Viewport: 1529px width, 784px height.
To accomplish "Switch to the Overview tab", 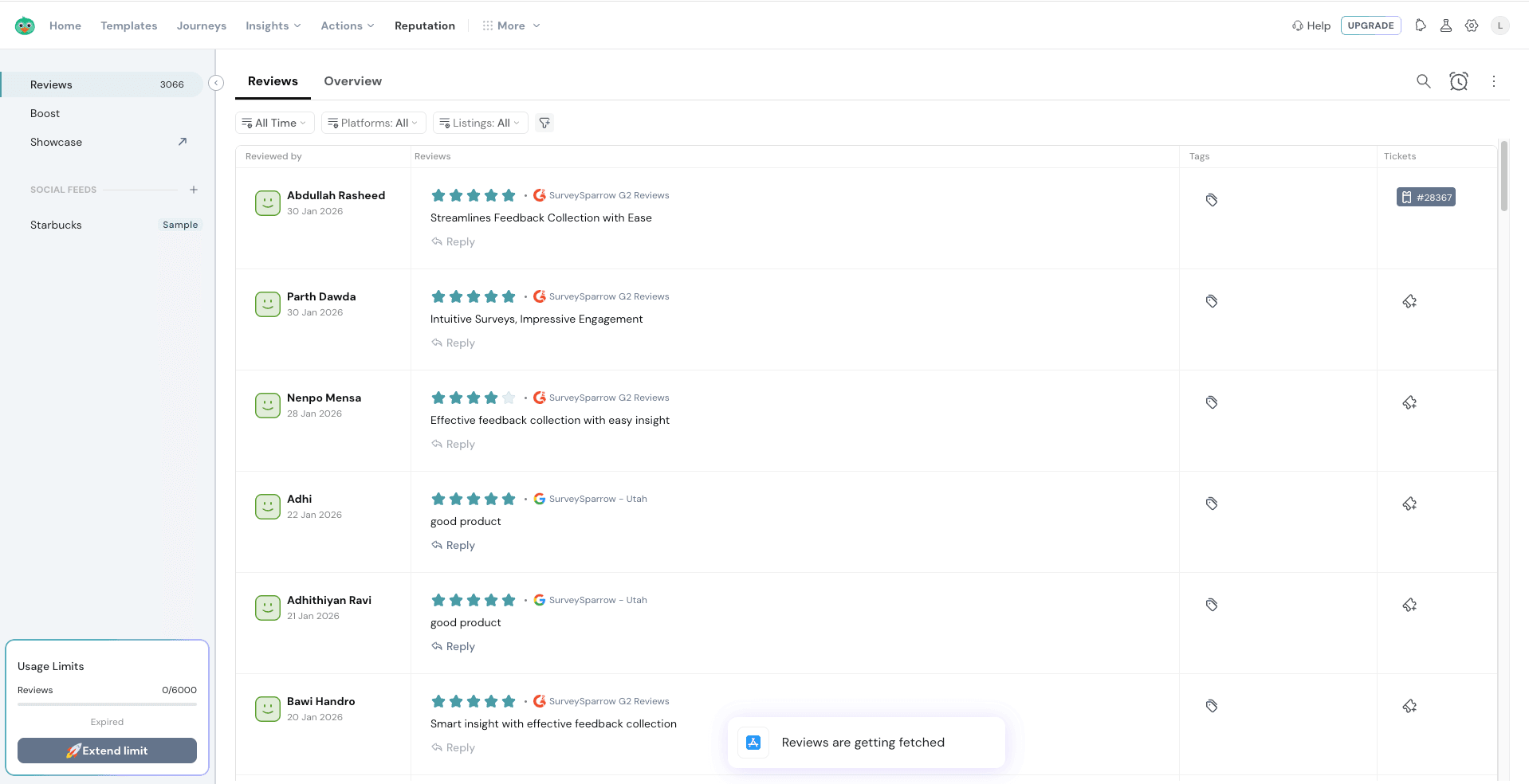I will pos(352,81).
